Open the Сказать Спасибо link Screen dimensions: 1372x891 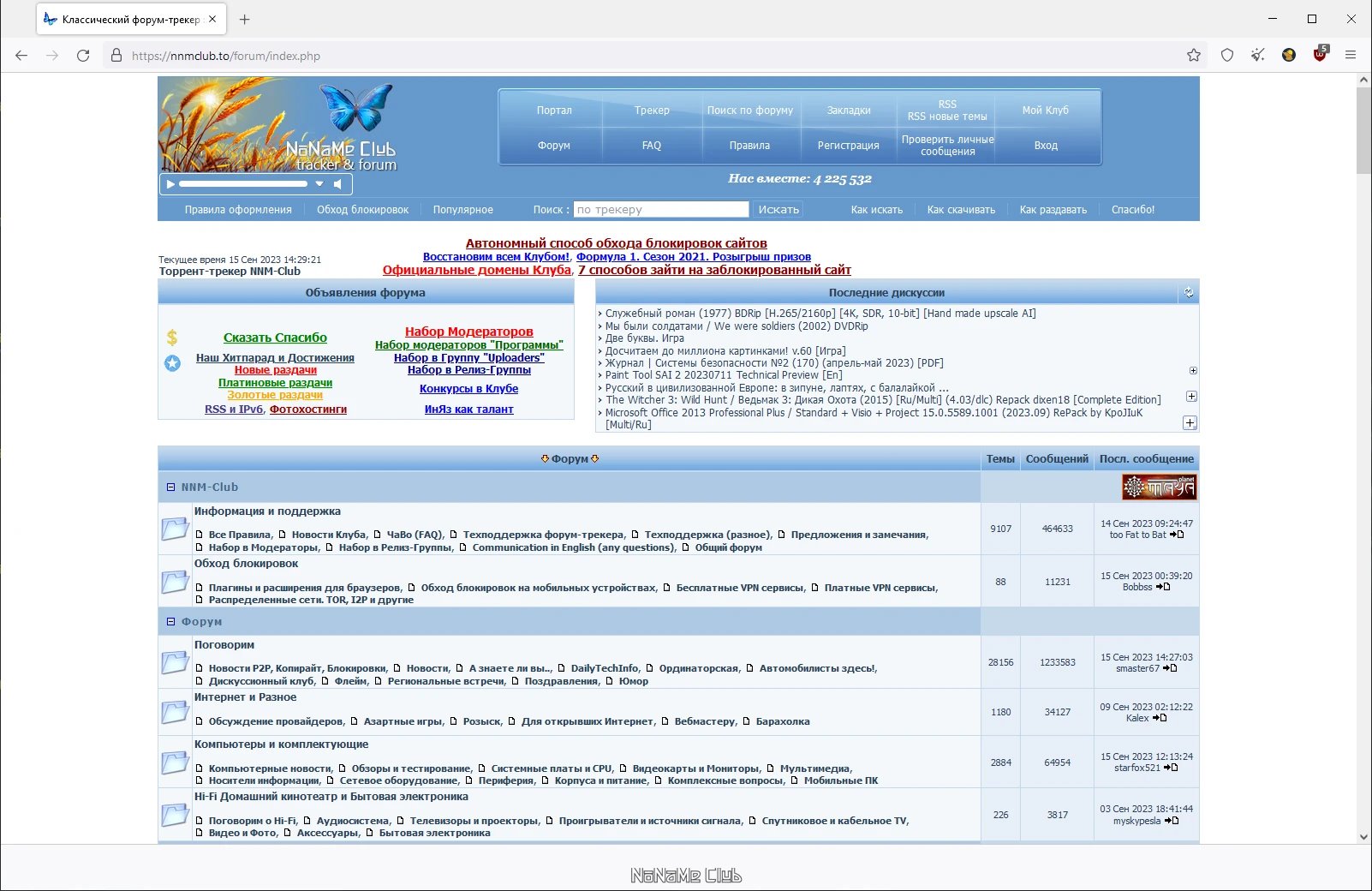tap(275, 338)
